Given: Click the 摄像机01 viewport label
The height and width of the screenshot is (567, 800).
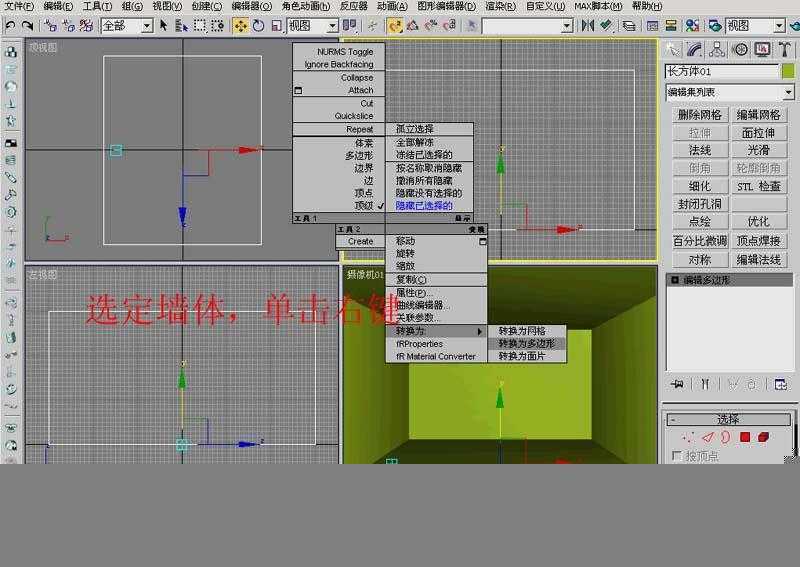Looking at the screenshot, I should tap(364, 275).
